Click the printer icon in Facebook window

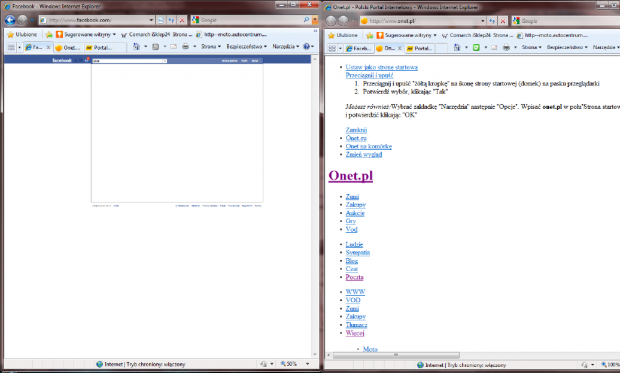click(x=185, y=47)
